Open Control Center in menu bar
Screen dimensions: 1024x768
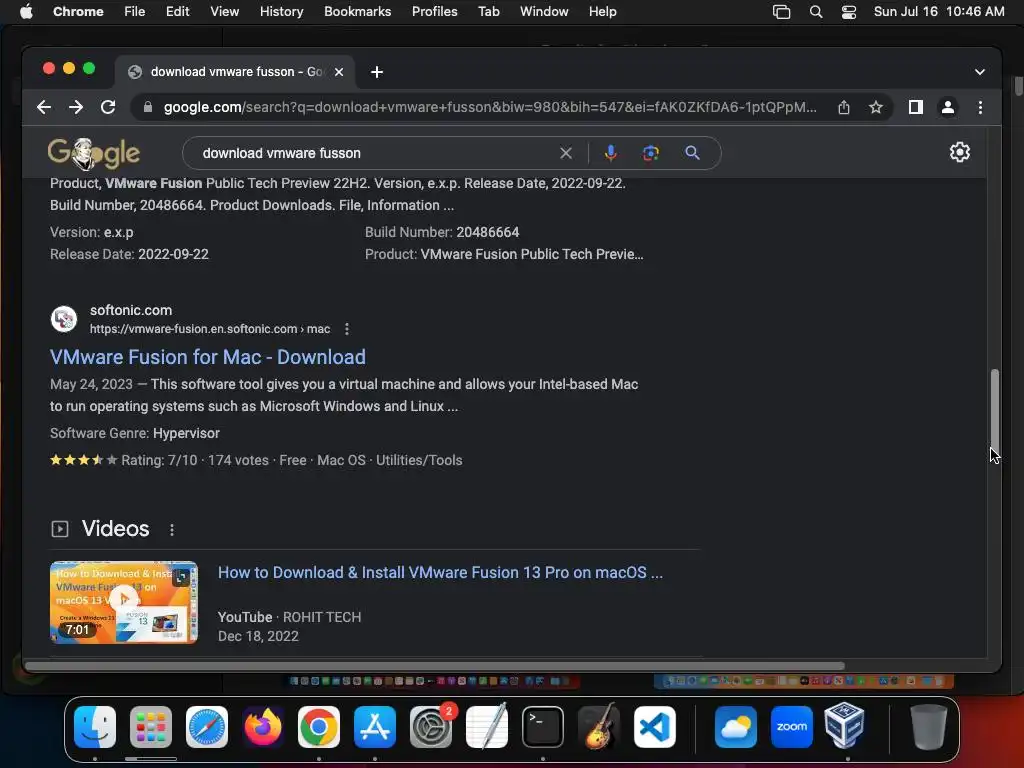click(848, 12)
